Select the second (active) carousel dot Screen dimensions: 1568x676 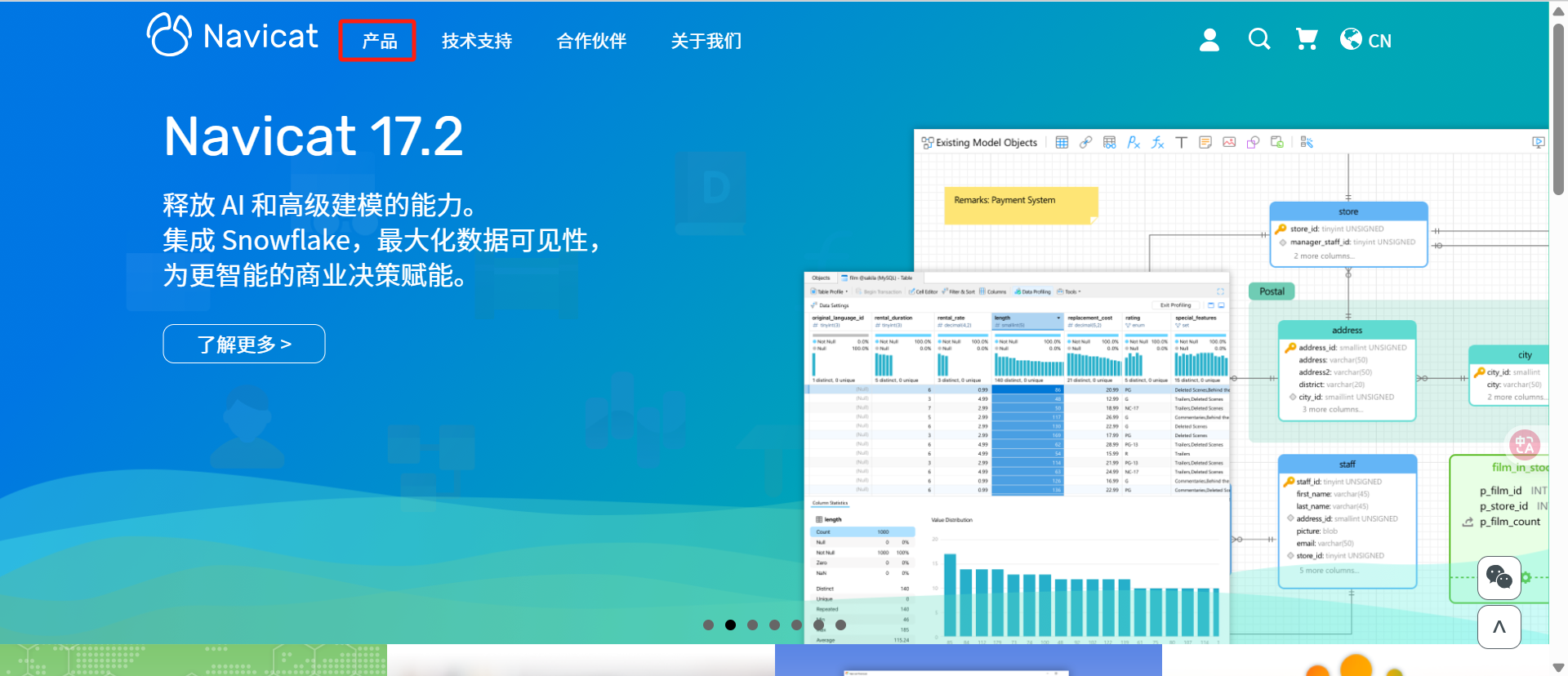pos(731,625)
